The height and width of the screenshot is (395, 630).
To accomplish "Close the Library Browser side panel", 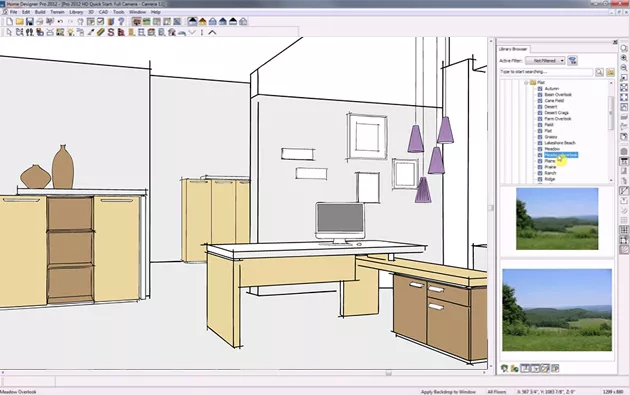I will (x=615, y=42).
